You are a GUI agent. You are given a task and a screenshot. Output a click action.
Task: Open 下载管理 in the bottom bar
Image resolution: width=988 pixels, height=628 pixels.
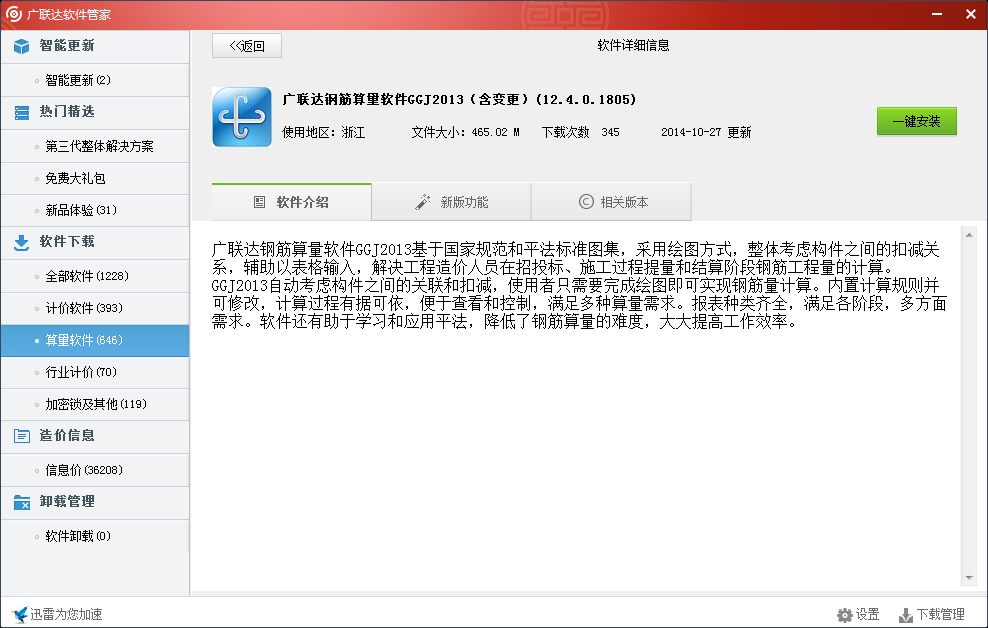(x=932, y=615)
